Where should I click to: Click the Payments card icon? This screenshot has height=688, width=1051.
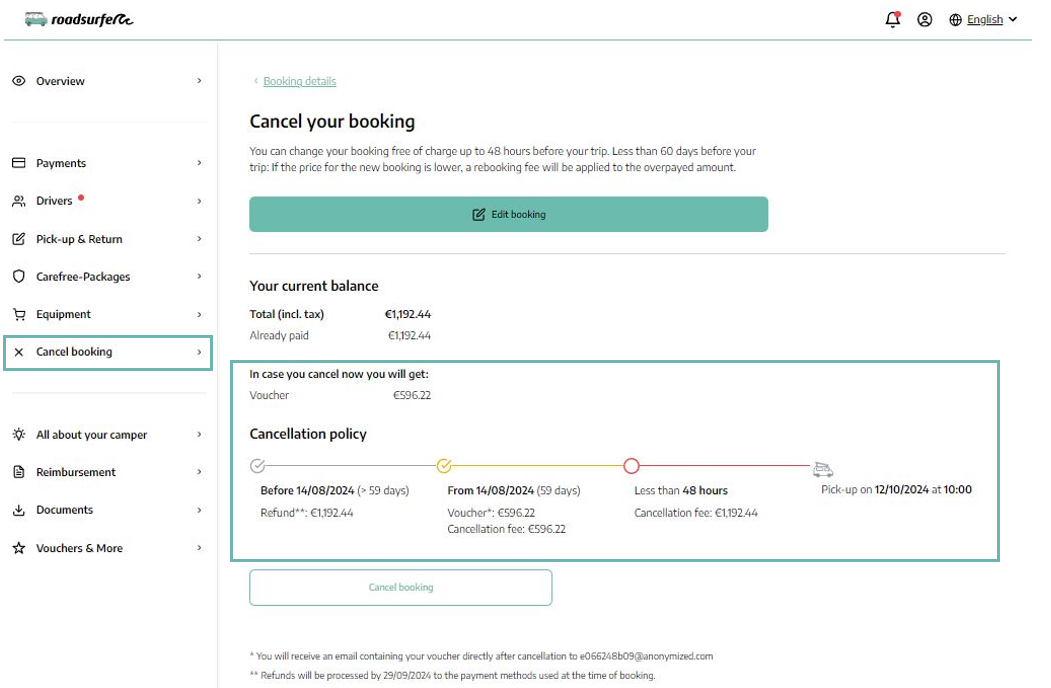19,163
